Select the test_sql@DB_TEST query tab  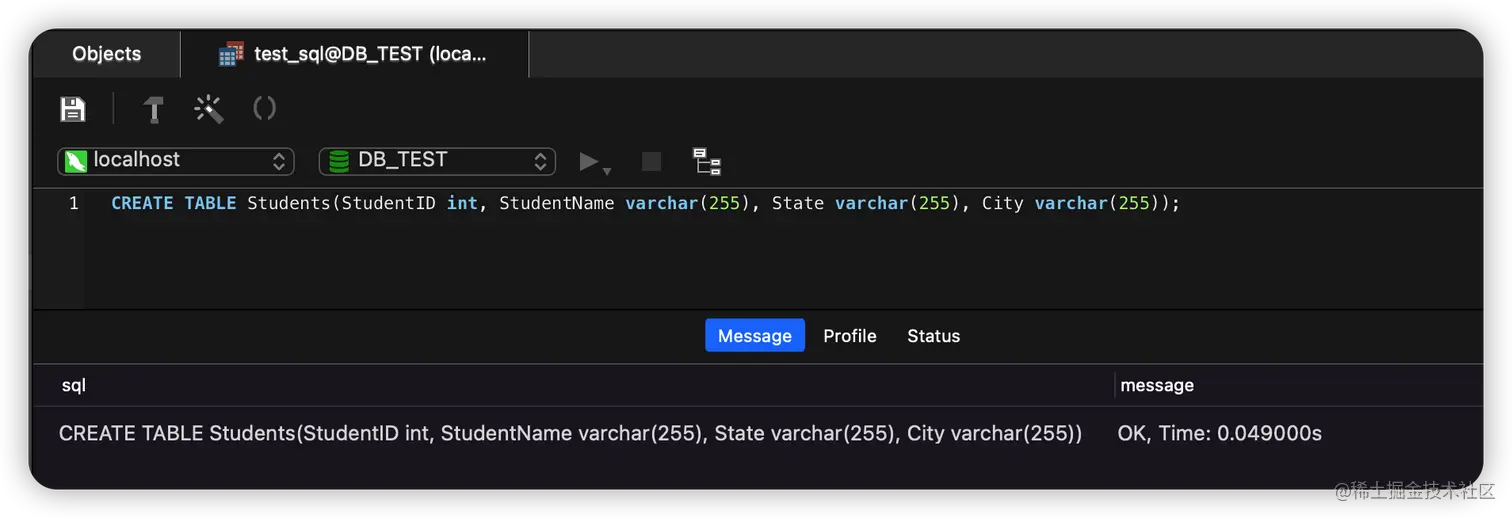[355, 54]
